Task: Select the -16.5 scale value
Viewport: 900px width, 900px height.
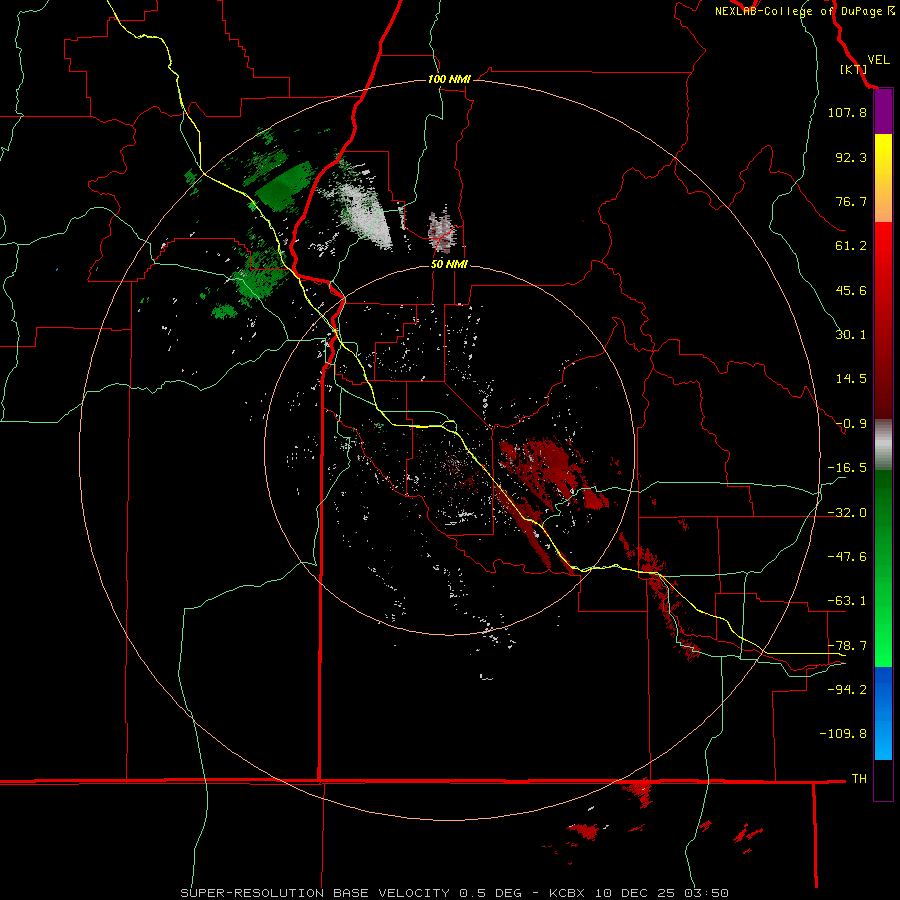Action: pos(847,468)
